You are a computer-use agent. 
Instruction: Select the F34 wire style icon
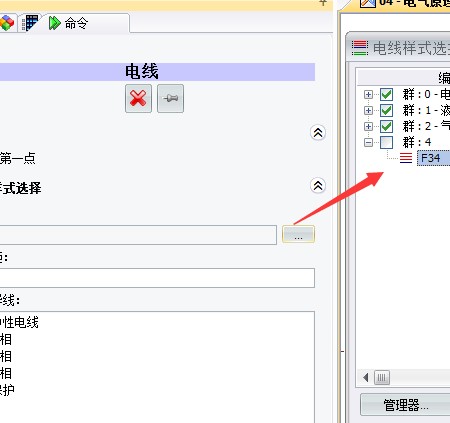[406, 158]
